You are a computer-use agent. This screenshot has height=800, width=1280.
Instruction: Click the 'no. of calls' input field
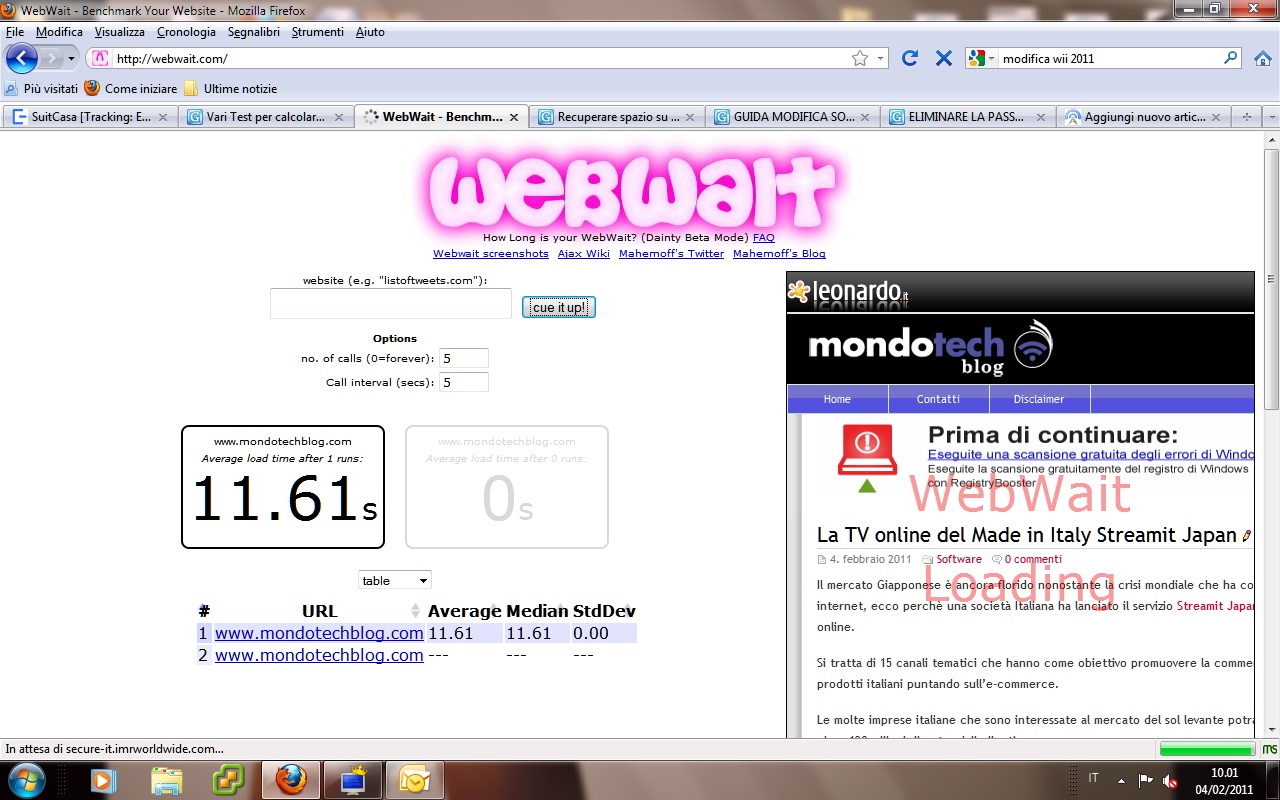(x=464, y=358)
